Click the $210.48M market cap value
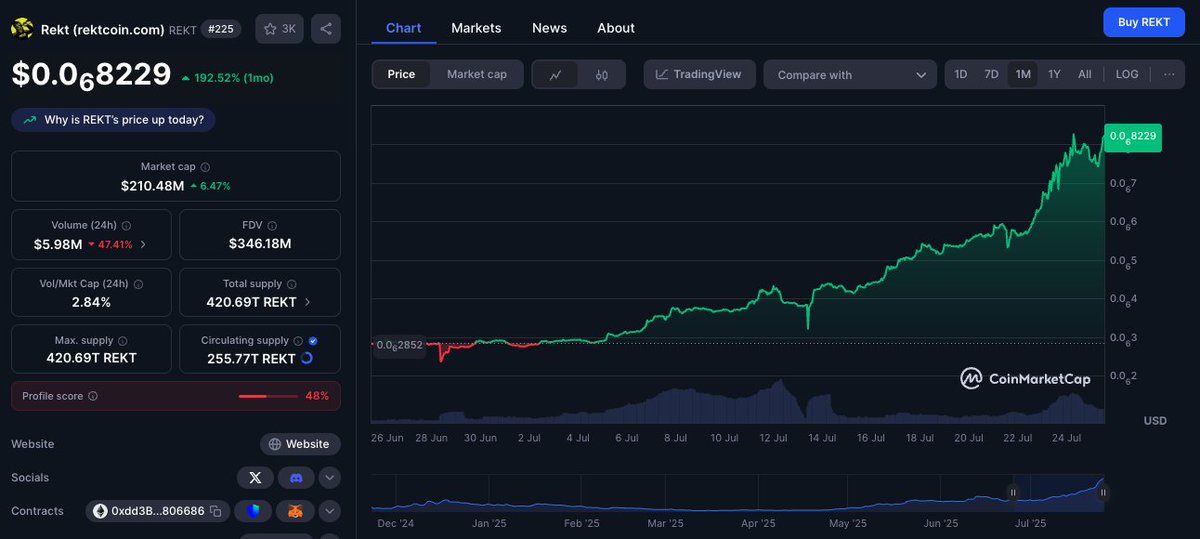The height and width of the screenshot is (539, 1200). click(x=152, y=185)
